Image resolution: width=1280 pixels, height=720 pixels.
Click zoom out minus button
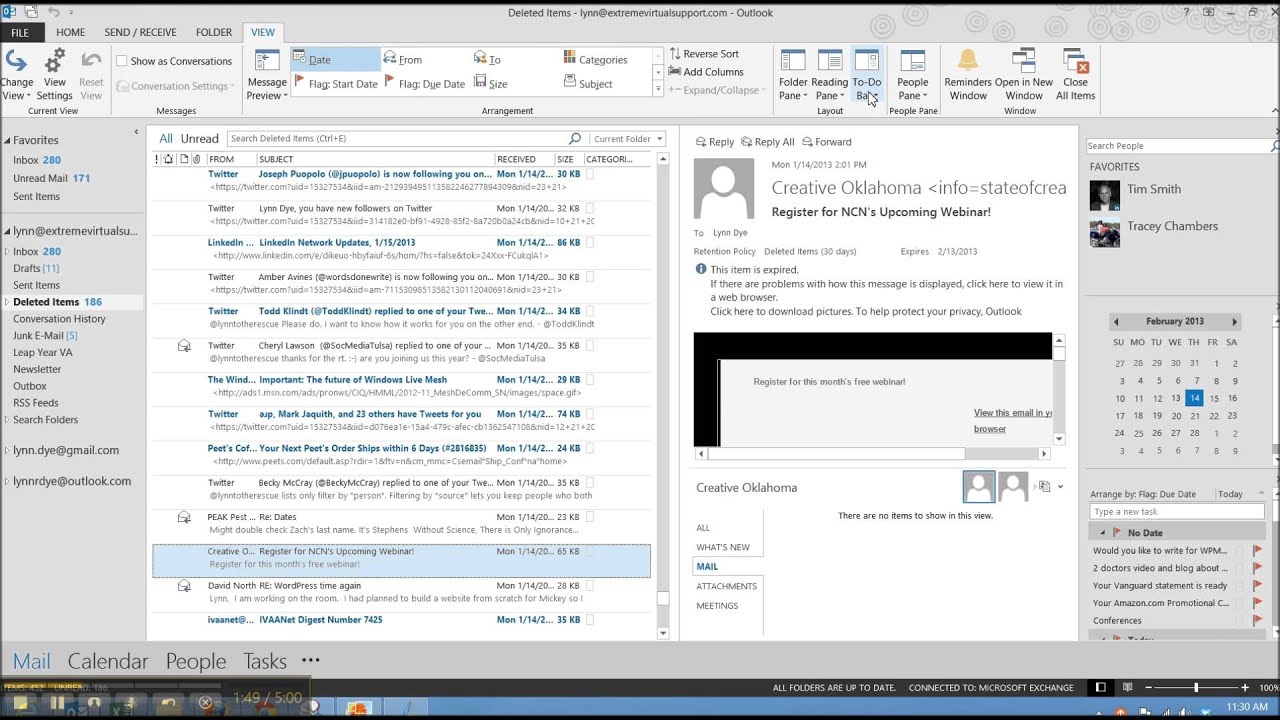click(x=1149, y=688)
